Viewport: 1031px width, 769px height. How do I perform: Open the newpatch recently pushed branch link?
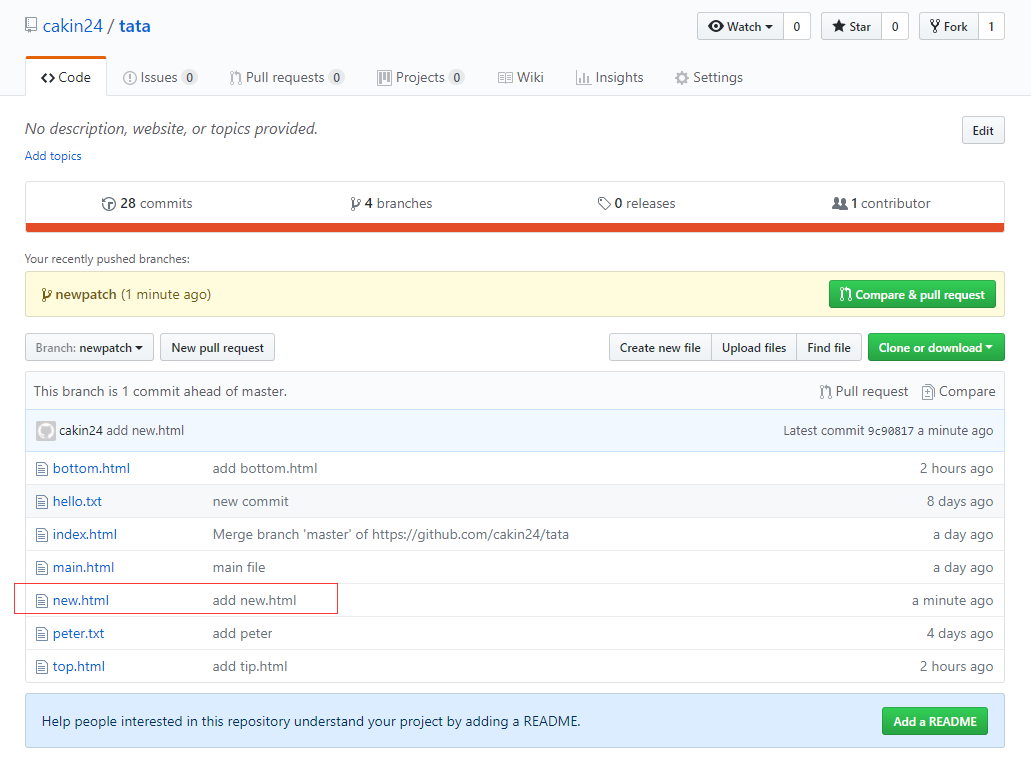pos(85,294)
